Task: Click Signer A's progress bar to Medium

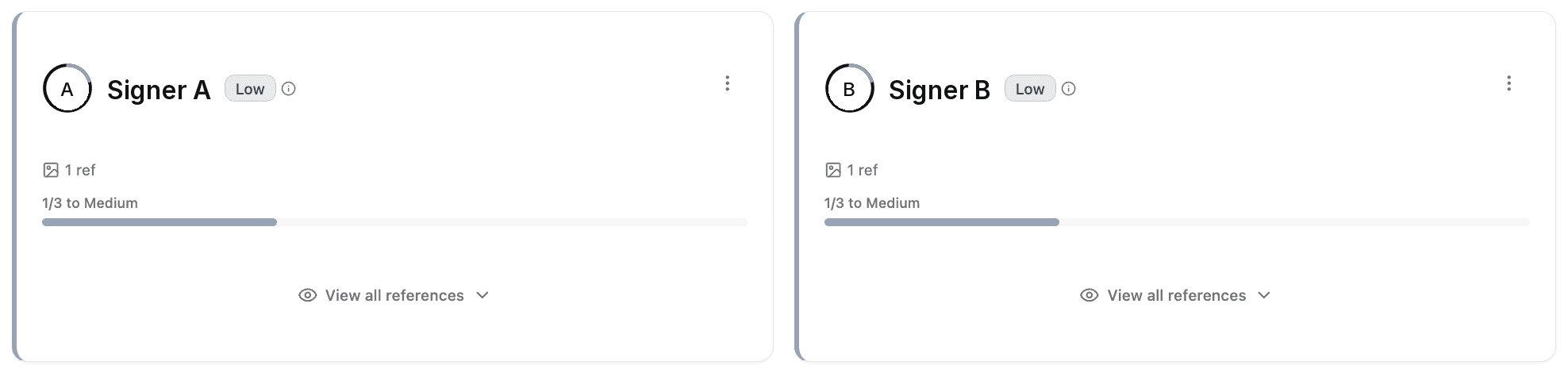Action: (x=394, y=222)
